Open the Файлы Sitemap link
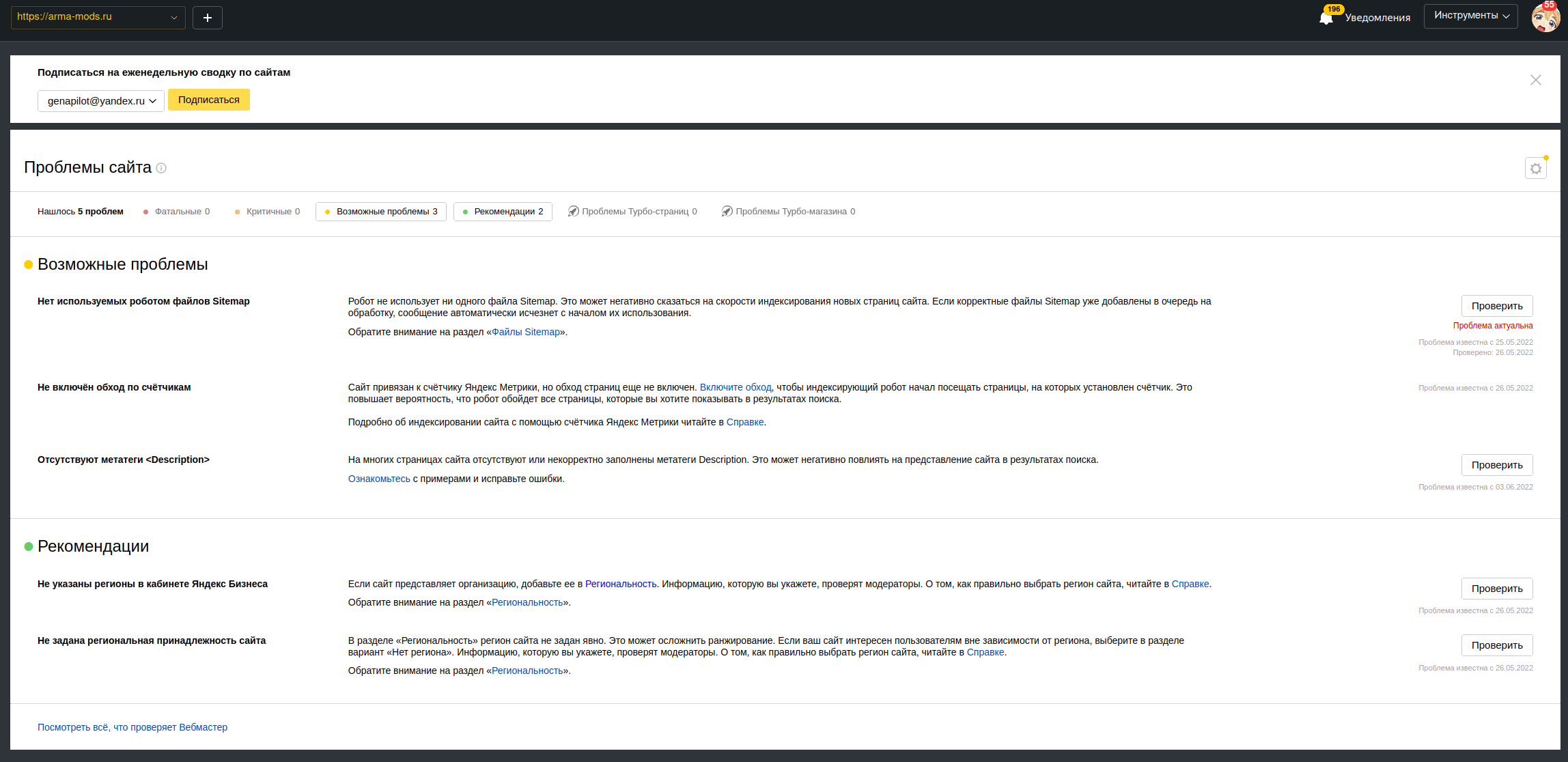 pos(525,333)
